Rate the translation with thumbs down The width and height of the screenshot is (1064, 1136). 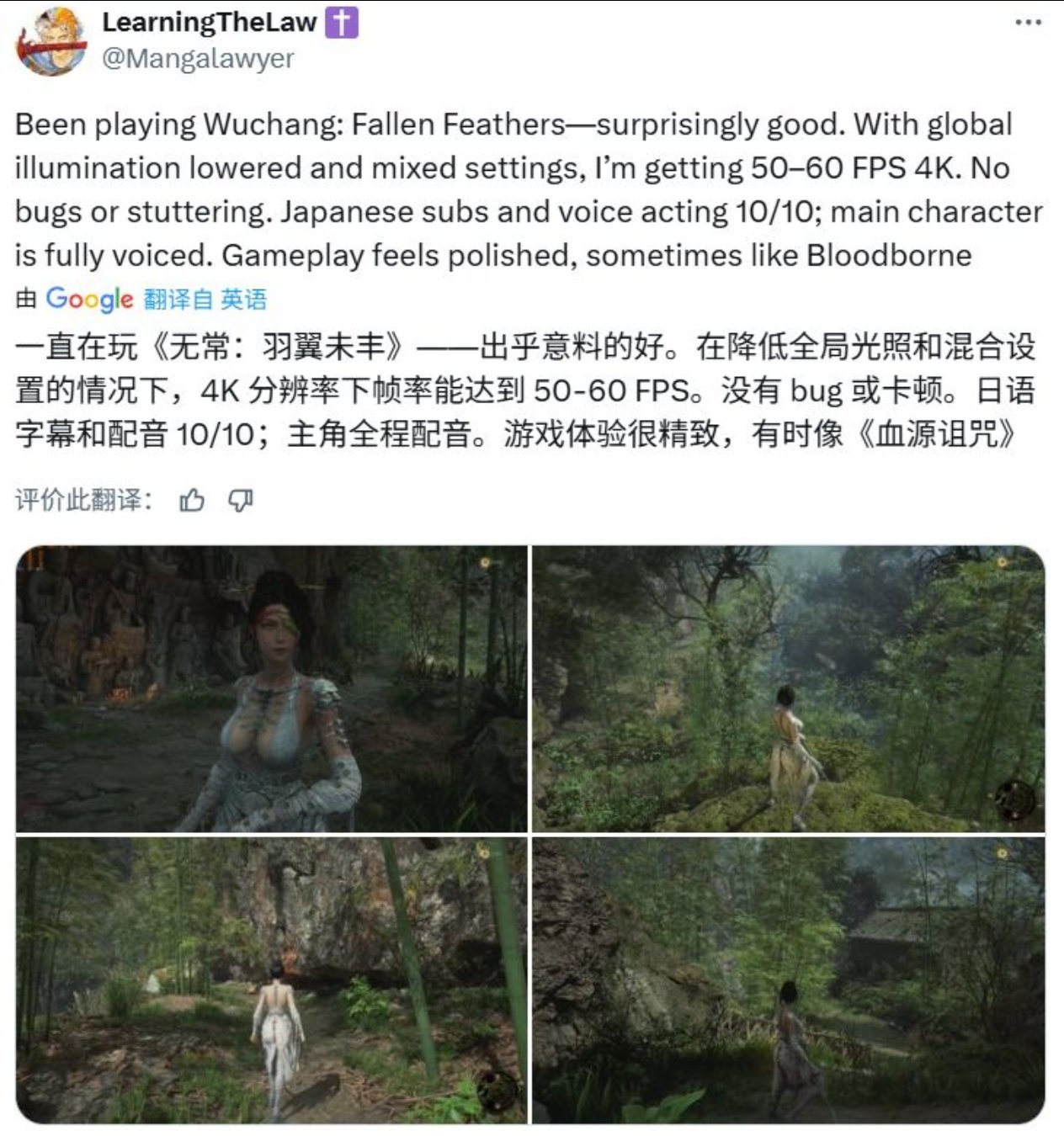click(x=241, y=501)
